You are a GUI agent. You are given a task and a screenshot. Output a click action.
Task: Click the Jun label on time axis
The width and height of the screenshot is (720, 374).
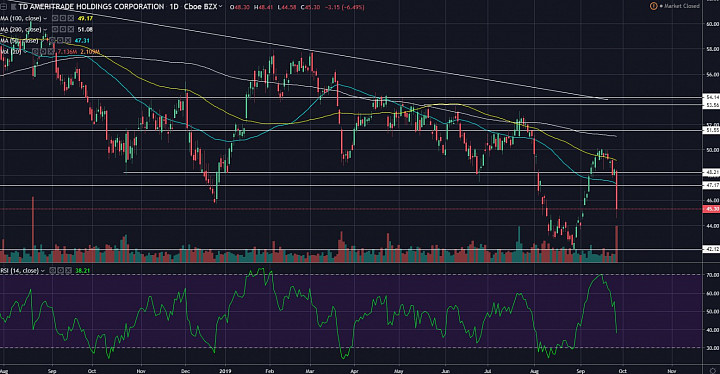tap(445, 370)
